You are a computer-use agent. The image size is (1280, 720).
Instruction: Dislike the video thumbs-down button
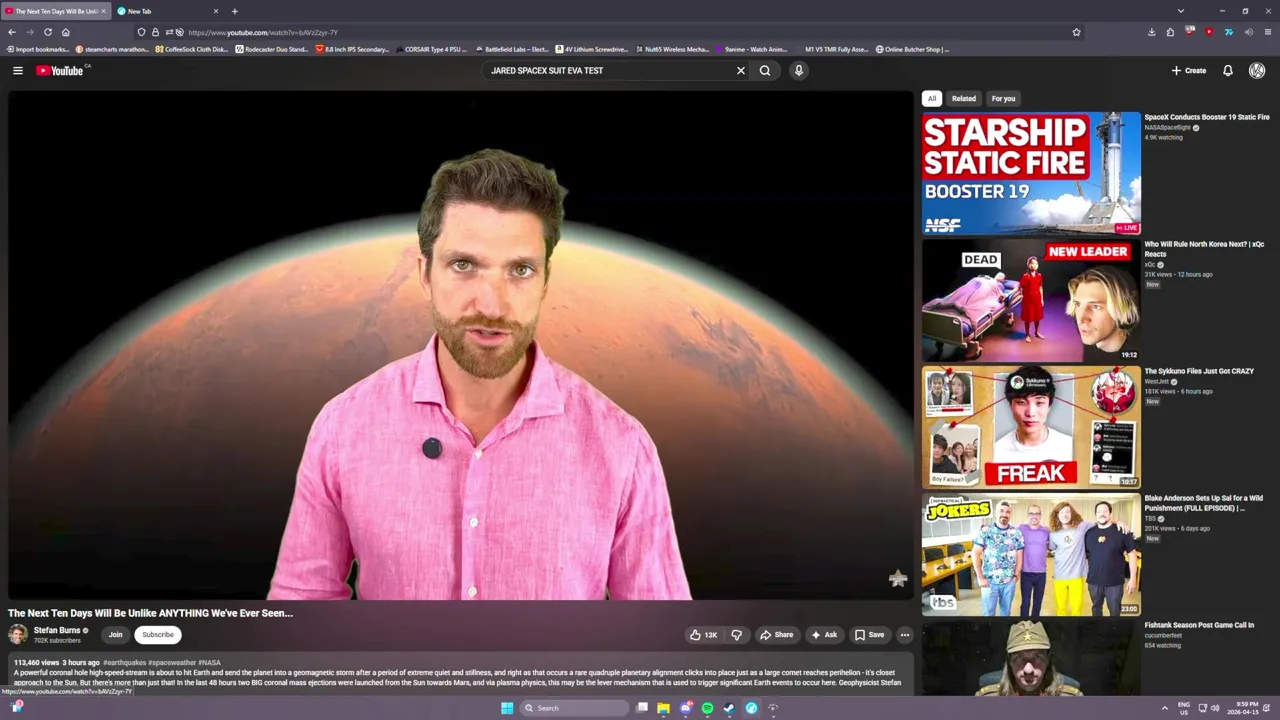(x=737, y=635)
